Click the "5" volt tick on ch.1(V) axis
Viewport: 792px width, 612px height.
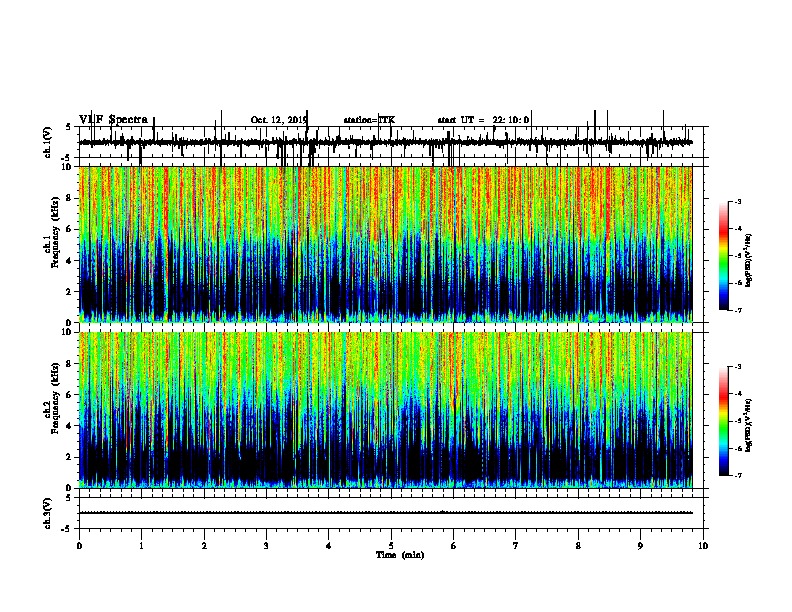click(x=68, y=127)
